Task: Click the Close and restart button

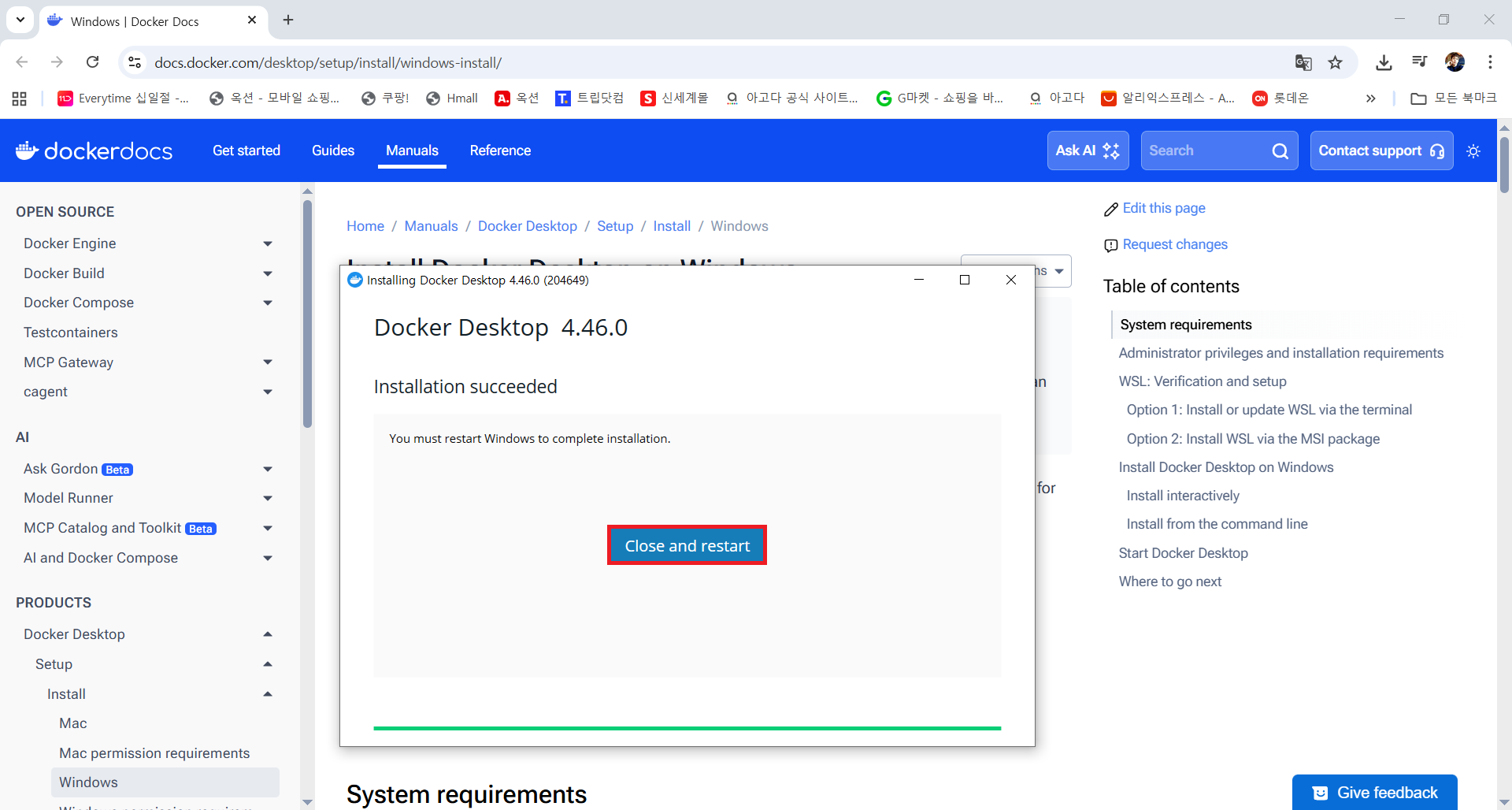Action: click(687, 545)
